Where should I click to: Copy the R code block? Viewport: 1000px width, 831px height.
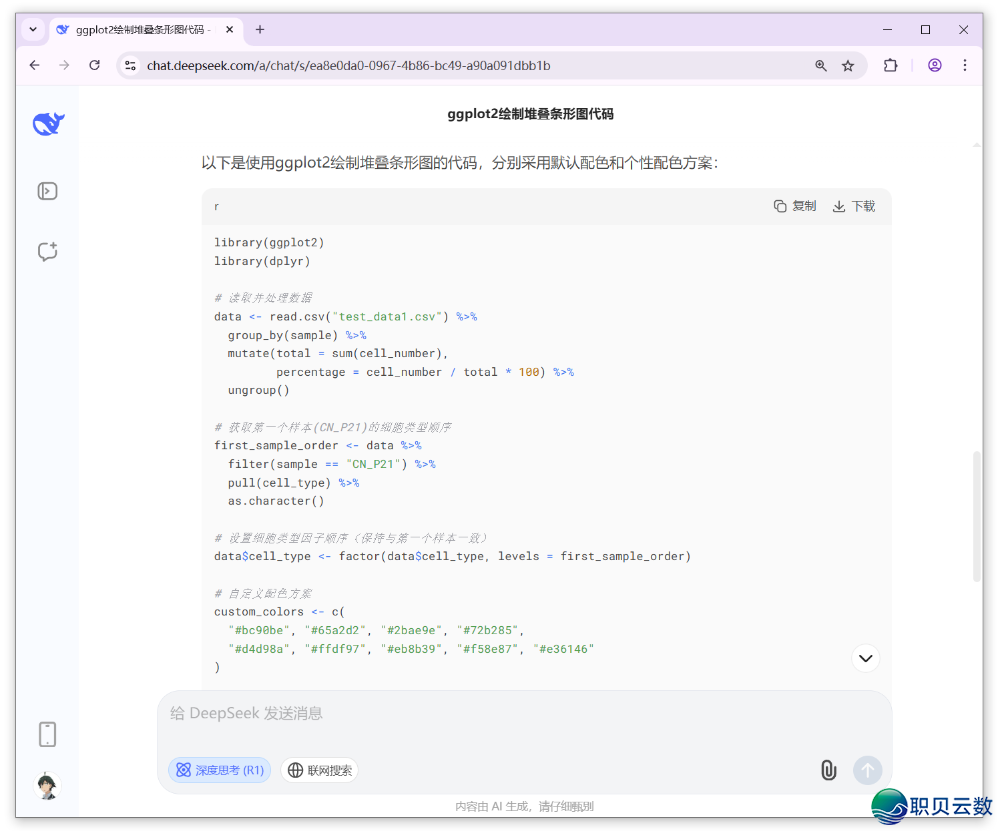click(795, 206)
